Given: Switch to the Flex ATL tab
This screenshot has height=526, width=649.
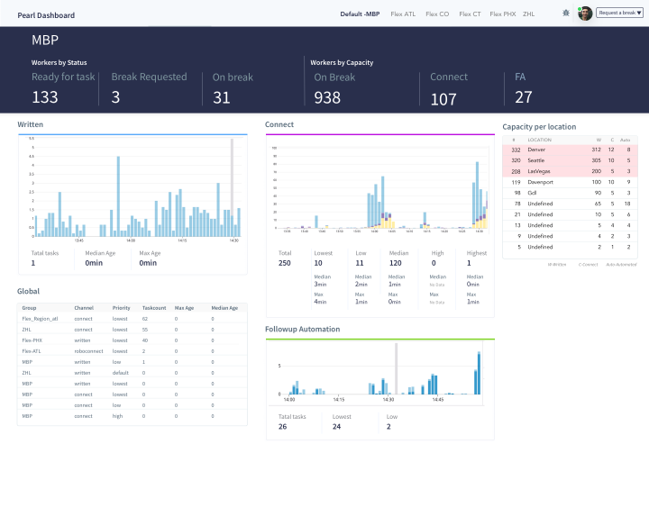Looking at the screenshot, I should pyautogui.click(x=404, y=15).
